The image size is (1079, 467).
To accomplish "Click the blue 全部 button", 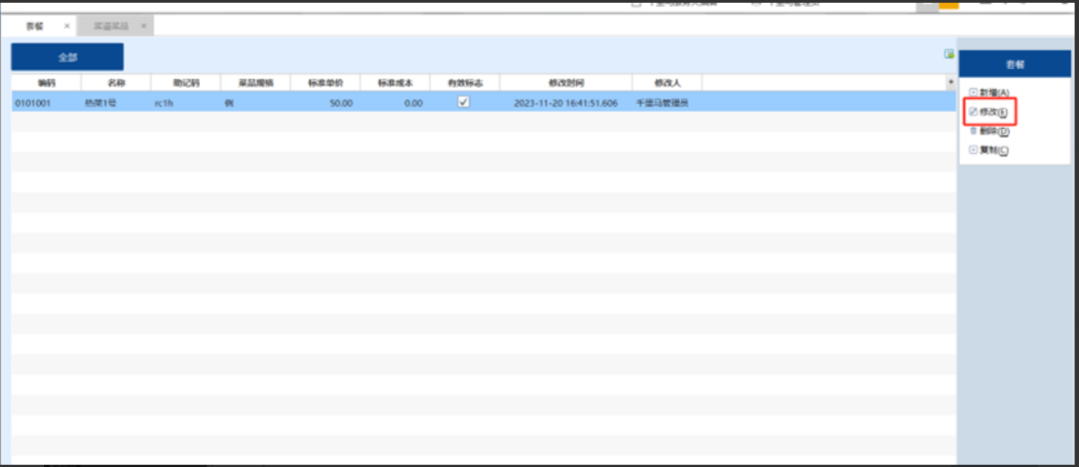I will click(67, 57).
